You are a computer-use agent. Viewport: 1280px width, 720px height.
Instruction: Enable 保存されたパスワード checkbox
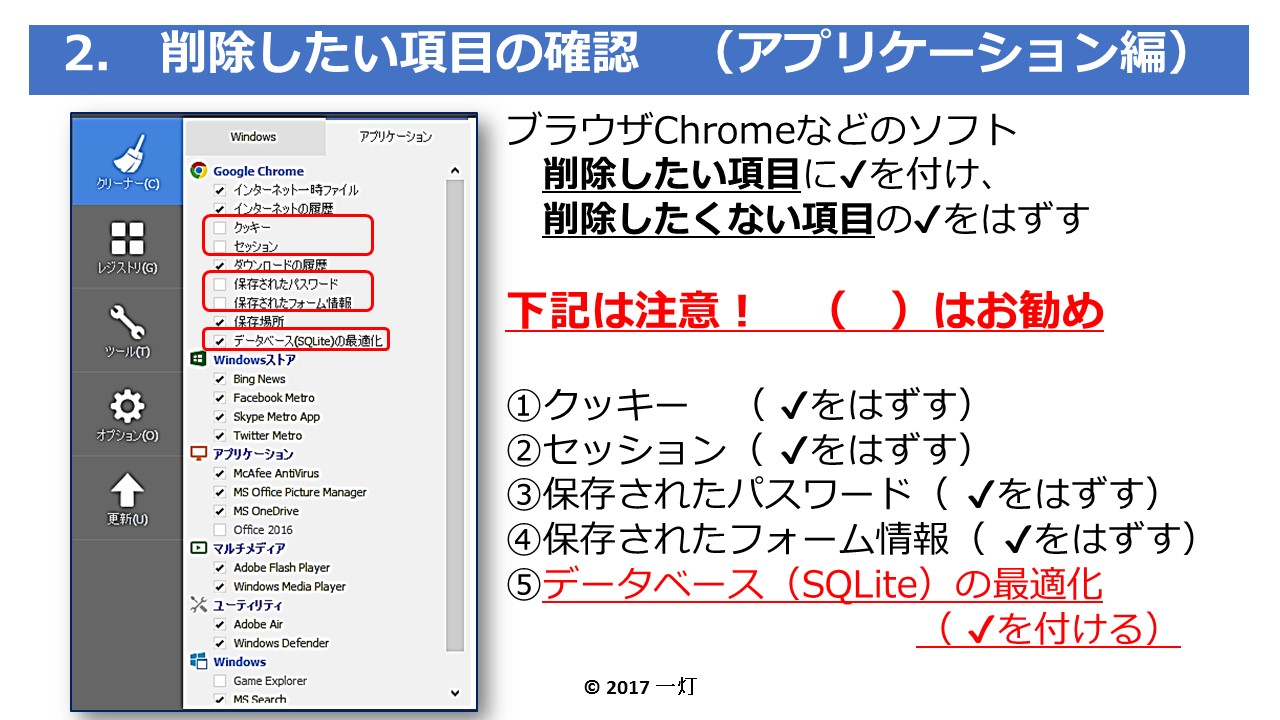220,284
